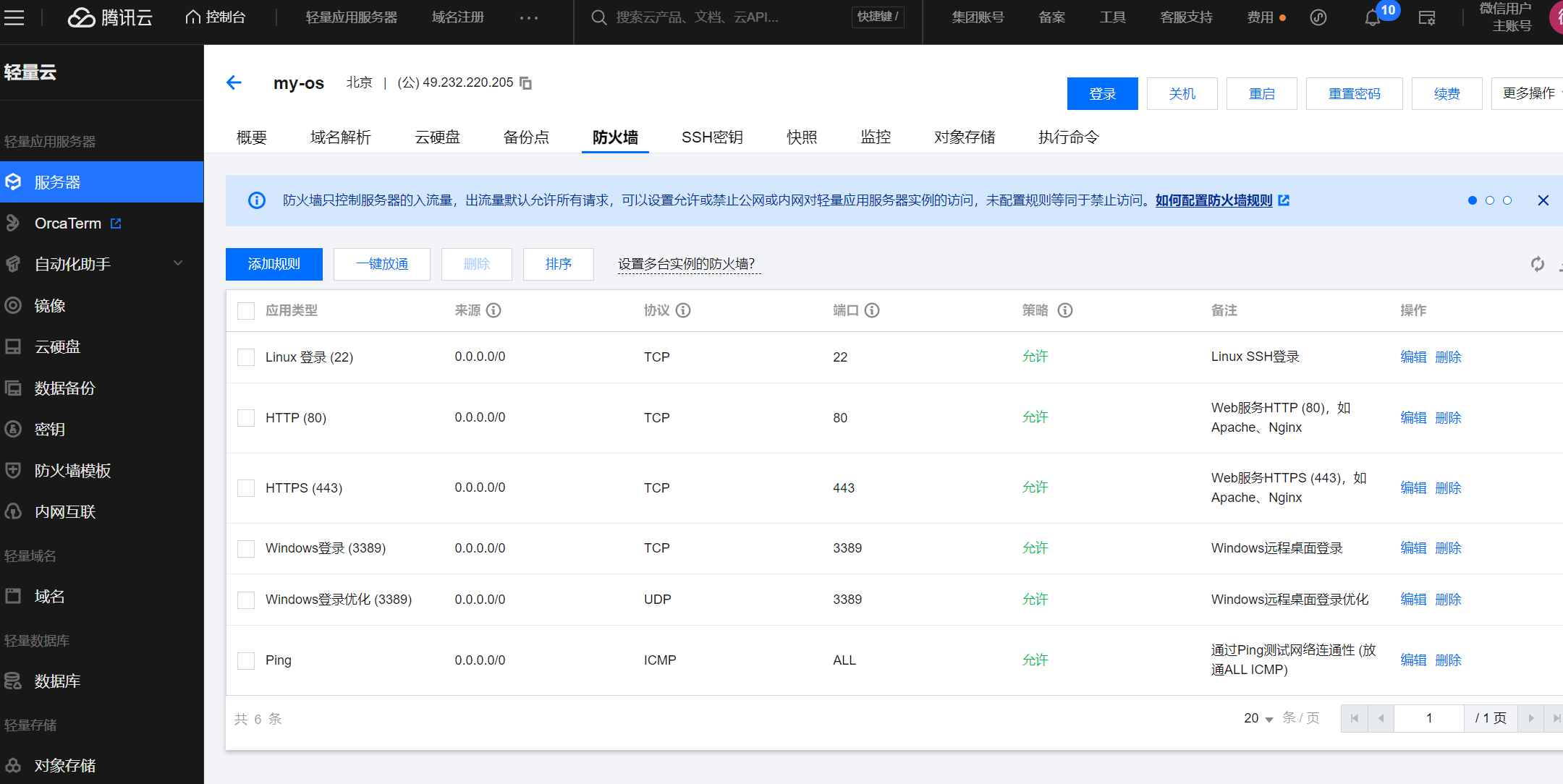Switch to the 快照 tab
Viewport: 1563px width, 784px height.
click(x=802, y=137)
